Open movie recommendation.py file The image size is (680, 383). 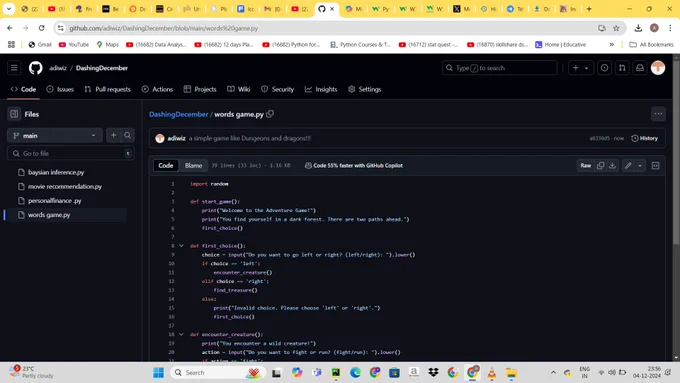click(x=65, y=187)
